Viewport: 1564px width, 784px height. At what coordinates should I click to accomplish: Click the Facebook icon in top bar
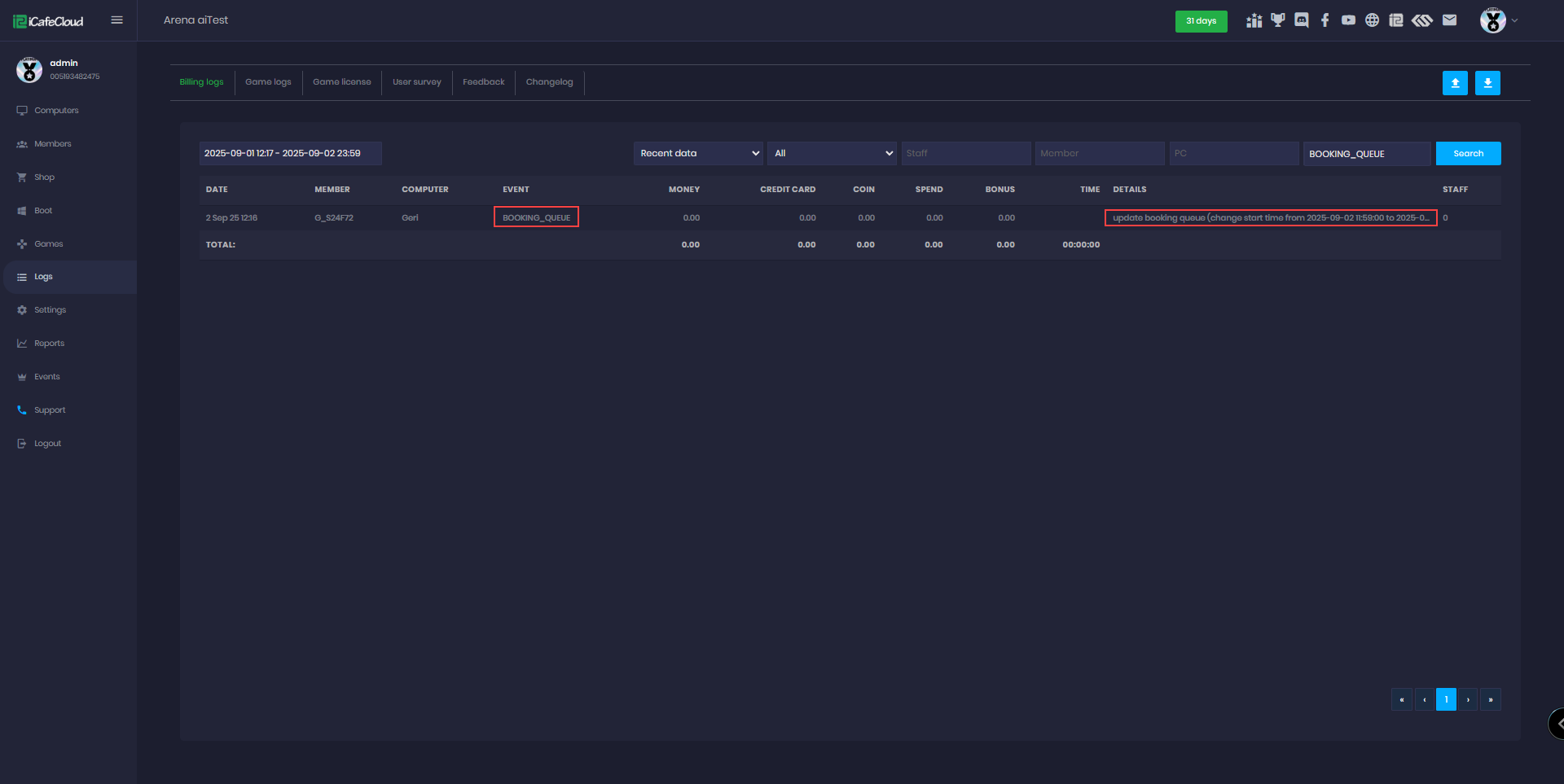click(x=1325, y=20)
